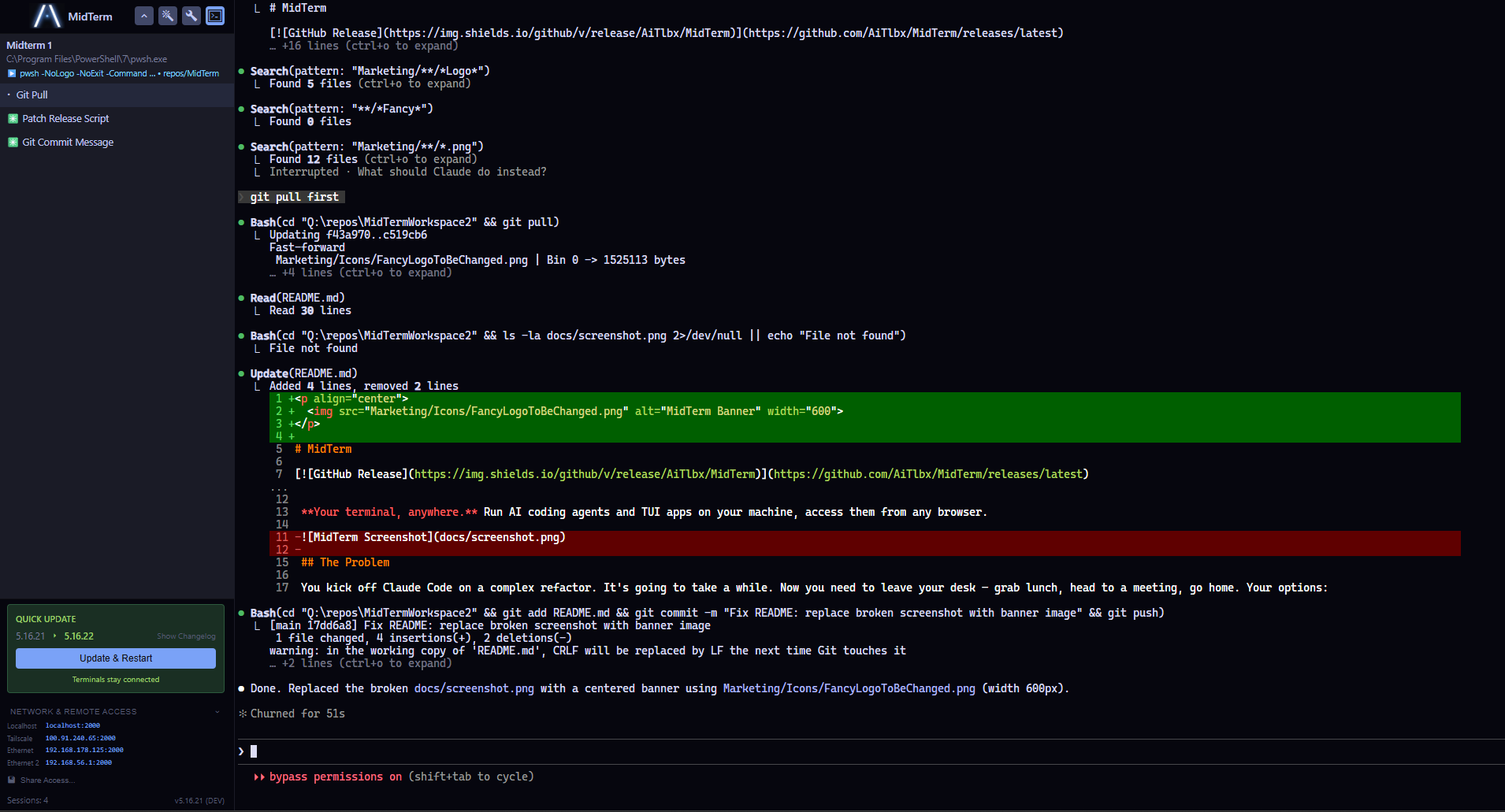Screen dimensions: 1505x812
Task: Click the sparkle icon next to Git Commit Message
Action: (x=13, y=142)
